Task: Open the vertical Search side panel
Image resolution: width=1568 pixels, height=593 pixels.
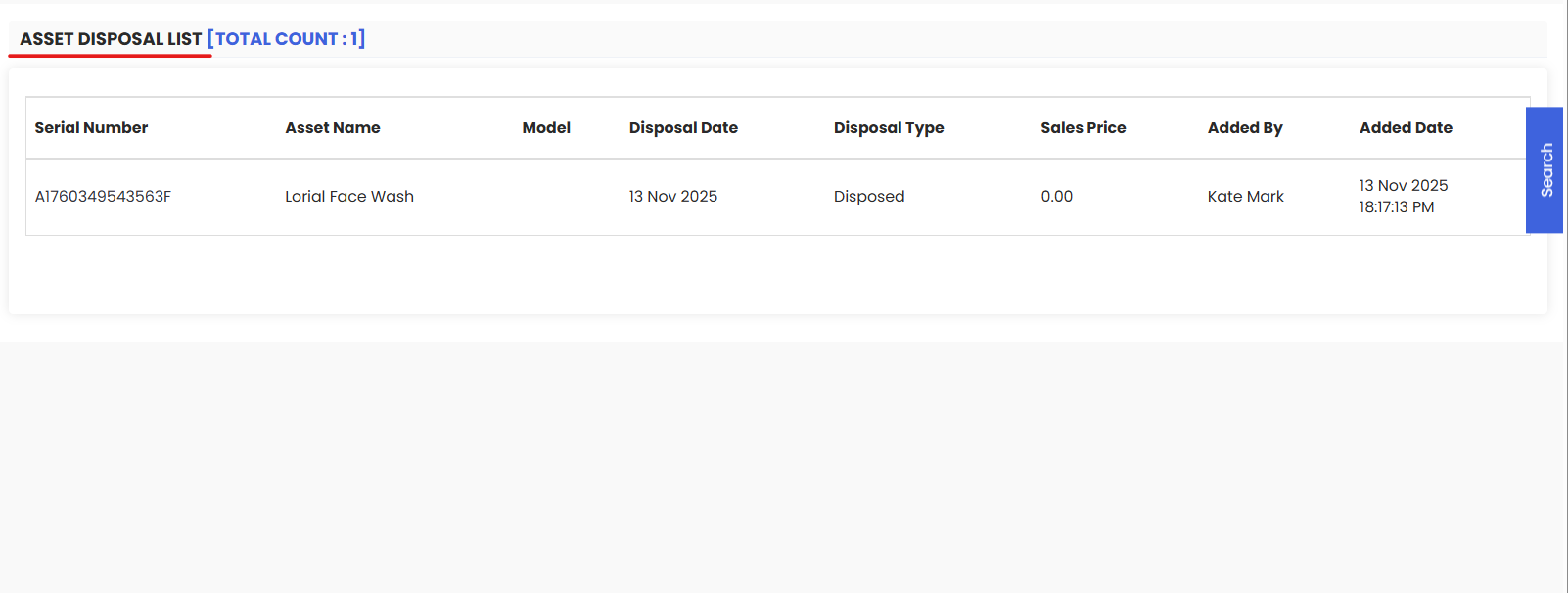Action: pyautogui.click(x=1545, y=170)
